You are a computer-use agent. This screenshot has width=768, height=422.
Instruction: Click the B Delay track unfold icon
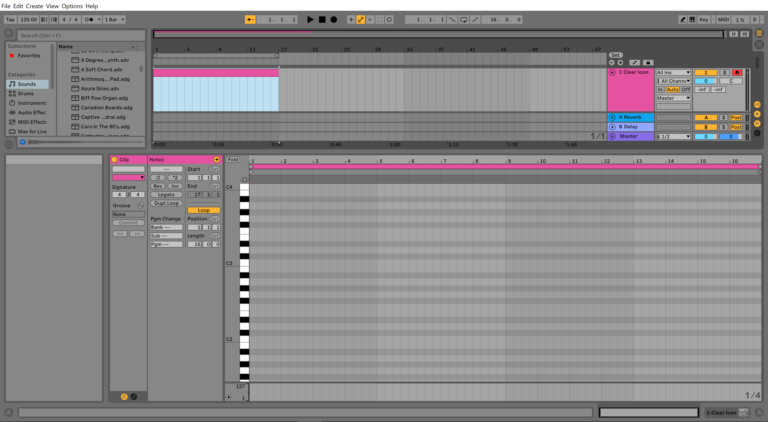coord(612,127)
